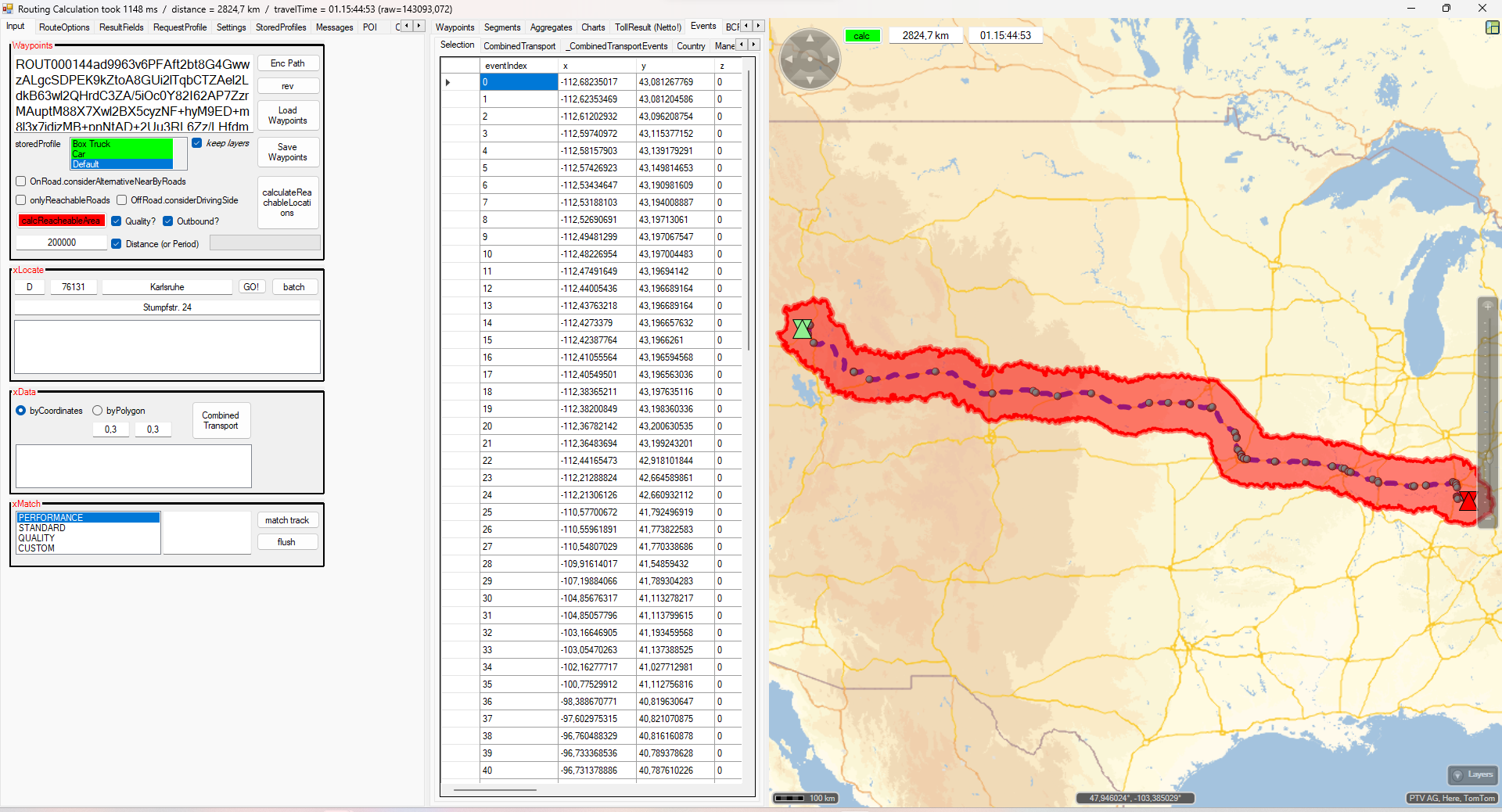
Task: Click the green start waypoint marker
Action: pyautogui.click(x=802, y=329)
